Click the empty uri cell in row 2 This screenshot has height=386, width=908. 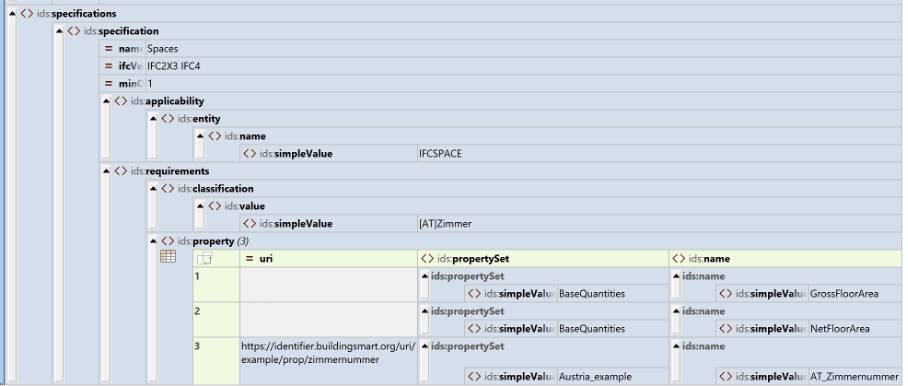328,319
